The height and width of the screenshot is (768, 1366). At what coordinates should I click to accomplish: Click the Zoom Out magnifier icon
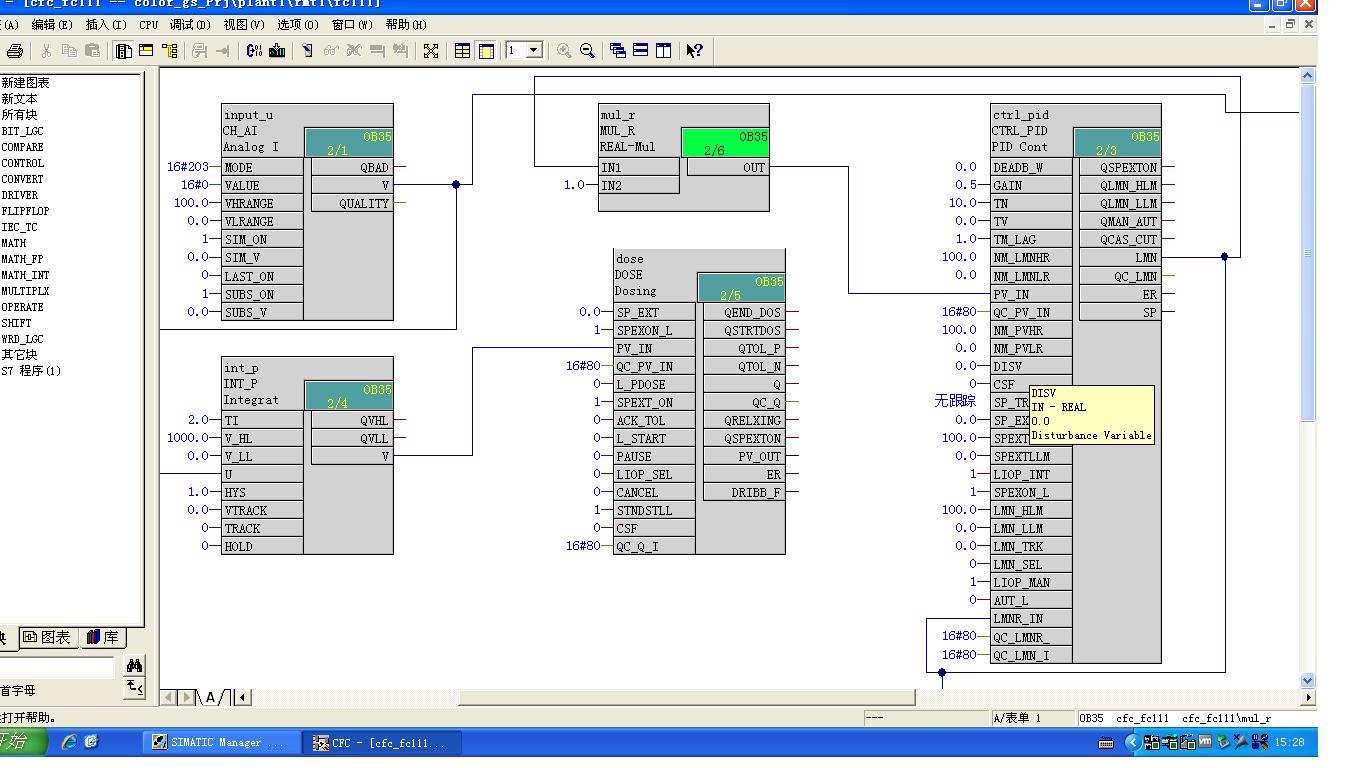(x=587, y=51)
